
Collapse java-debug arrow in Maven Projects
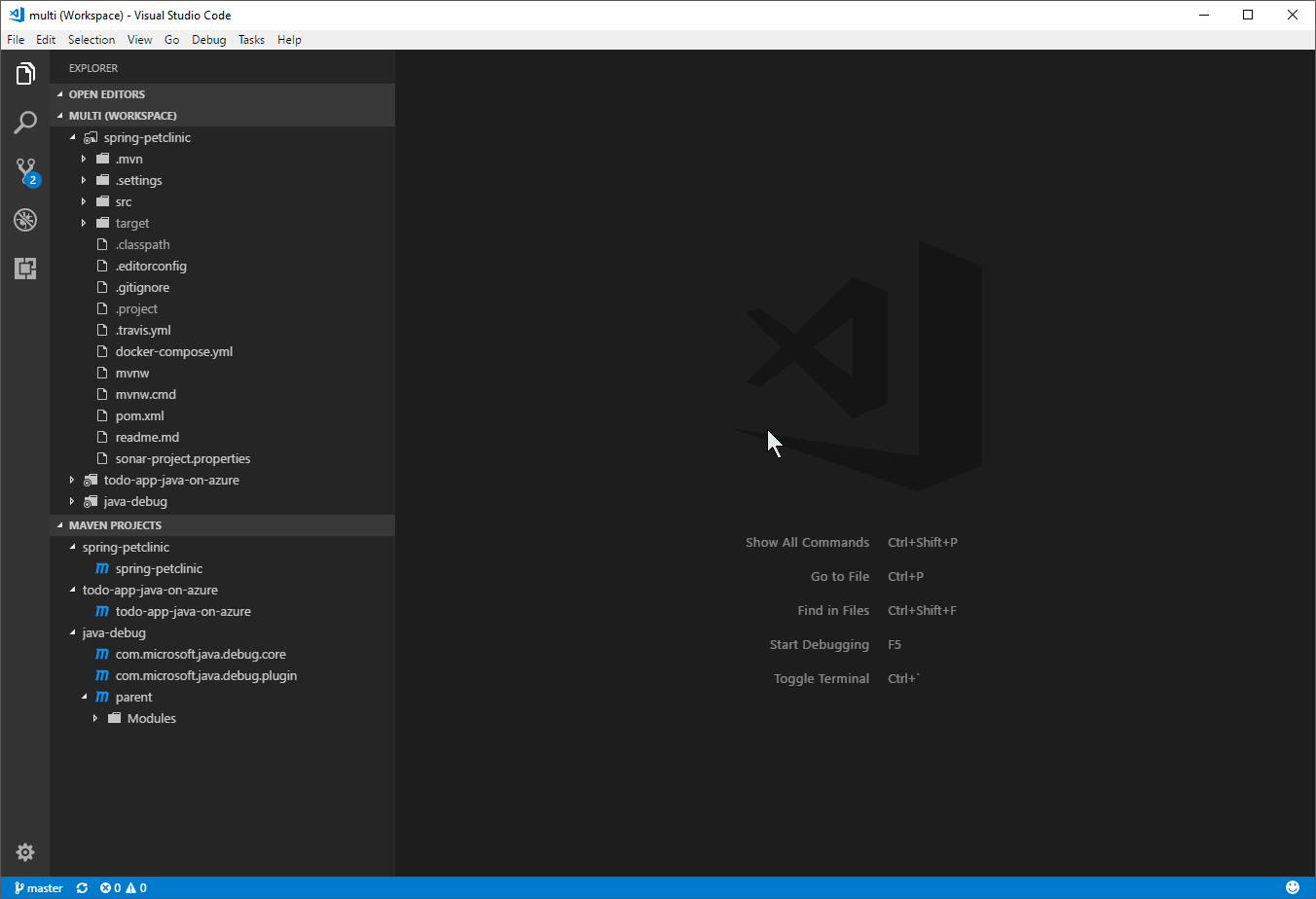pos(72,632)
